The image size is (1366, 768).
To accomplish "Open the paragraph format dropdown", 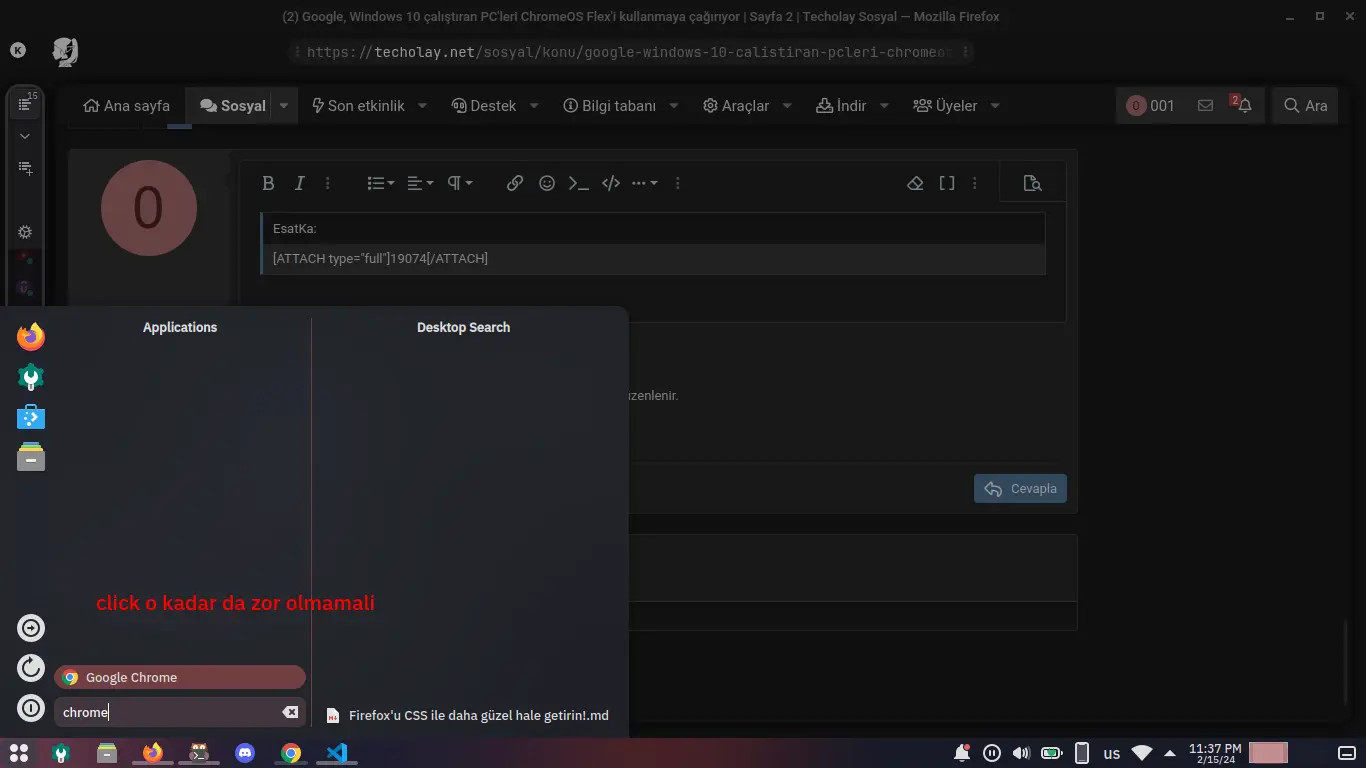I will [x=460, y=183].
